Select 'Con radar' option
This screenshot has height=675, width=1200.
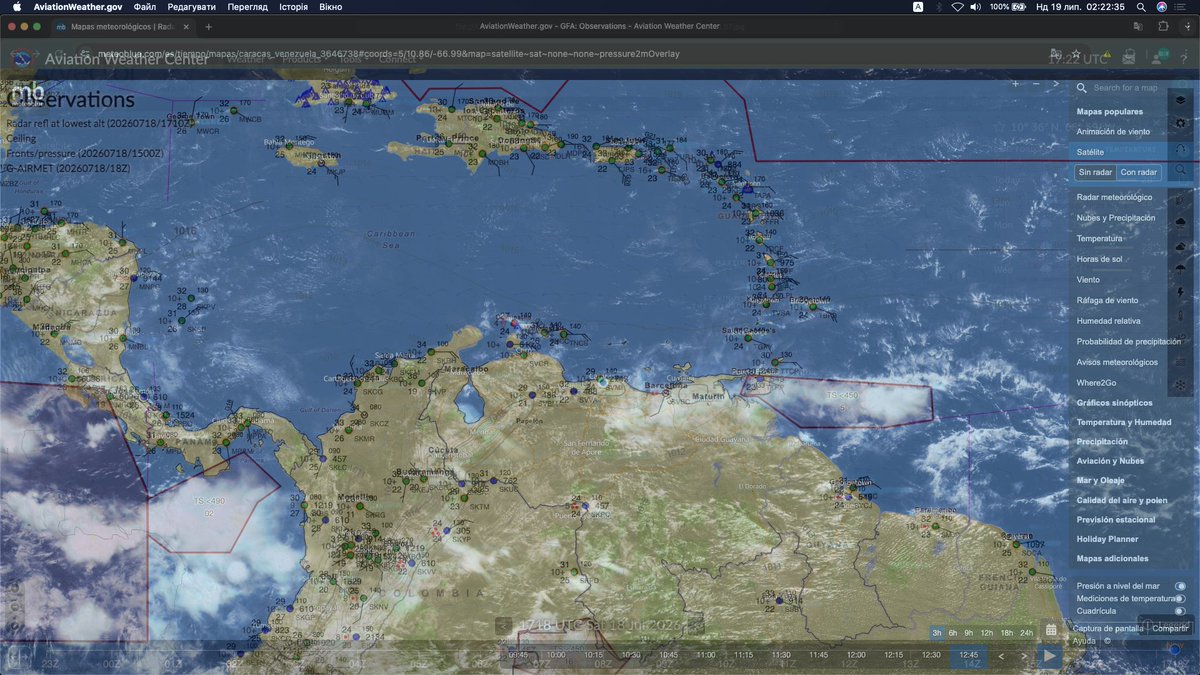point(1139,172)
